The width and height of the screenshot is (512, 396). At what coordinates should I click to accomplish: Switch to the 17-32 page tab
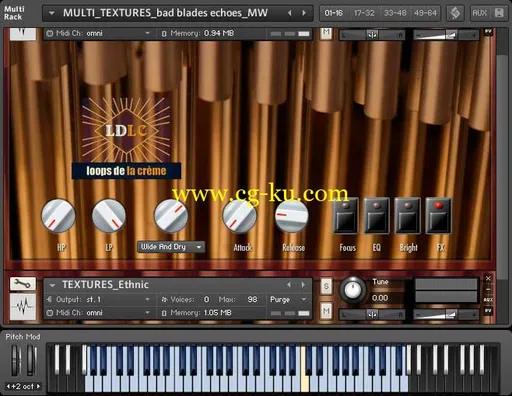tap(364, 13)
